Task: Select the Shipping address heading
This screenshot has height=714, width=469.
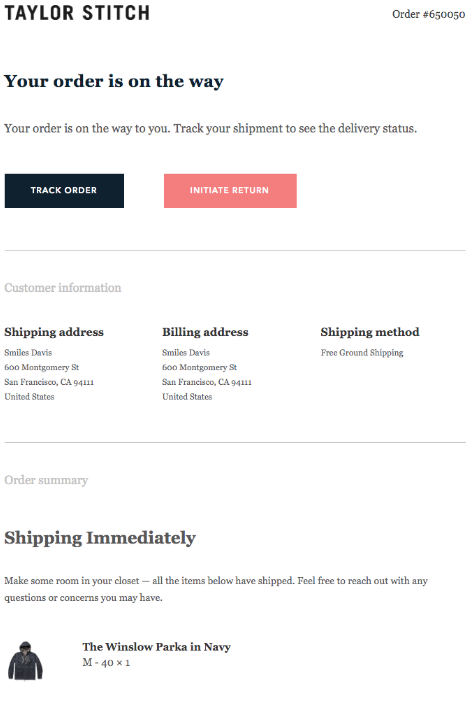Action: 54,332
